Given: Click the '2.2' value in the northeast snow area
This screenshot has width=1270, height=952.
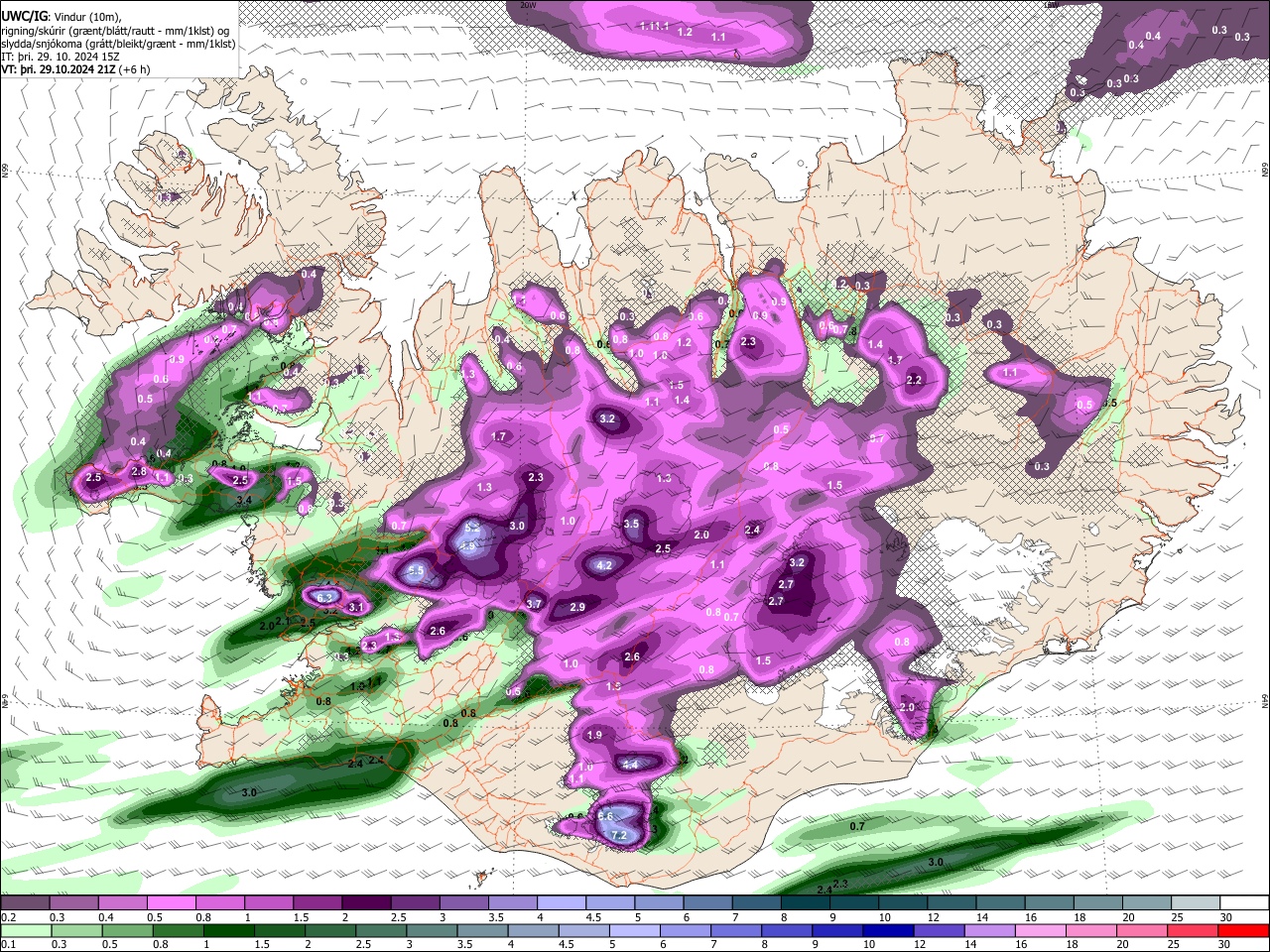Looking at the screenshot, I should tap(914, 380).
